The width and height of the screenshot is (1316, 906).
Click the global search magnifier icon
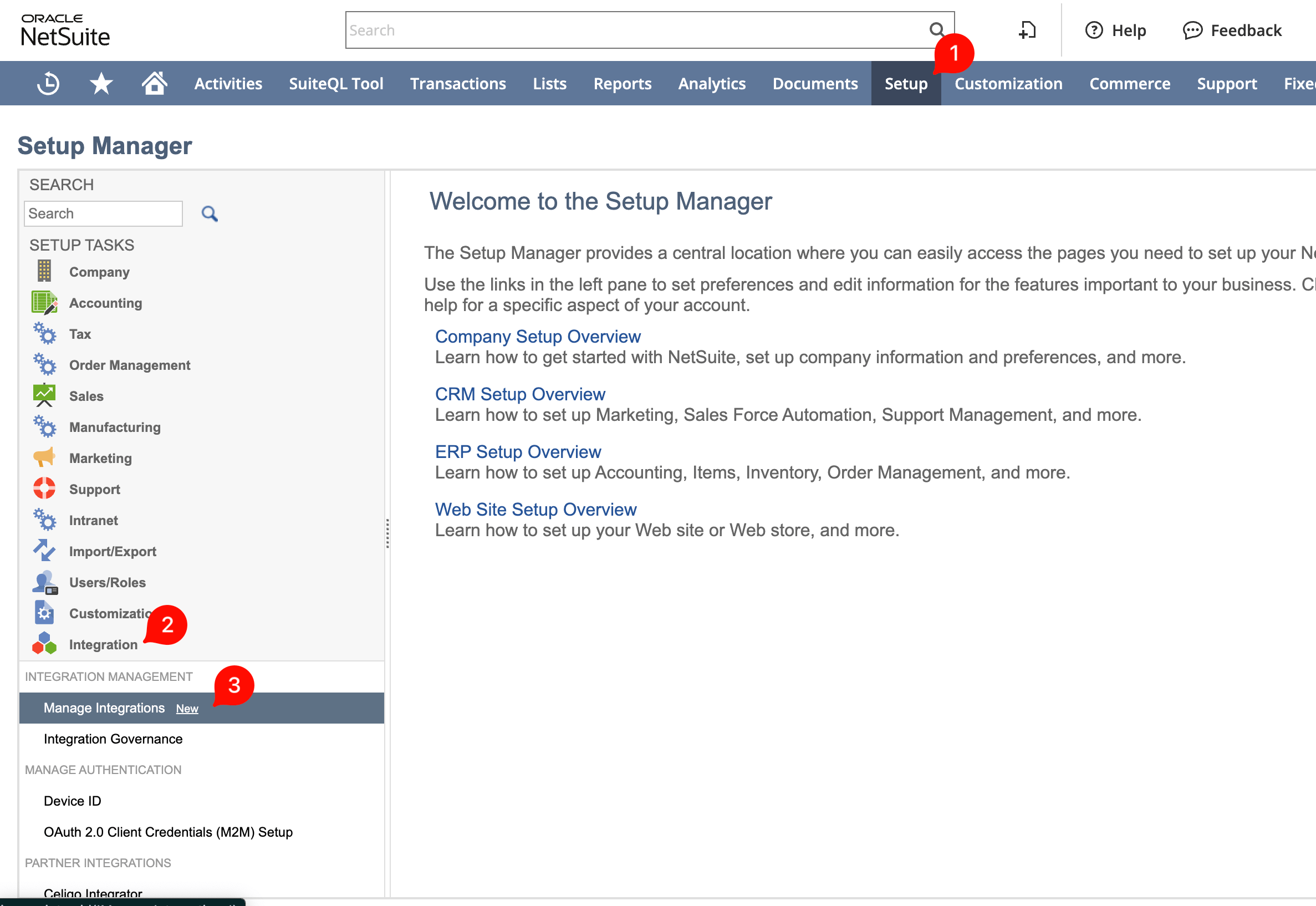pos(937,29)
